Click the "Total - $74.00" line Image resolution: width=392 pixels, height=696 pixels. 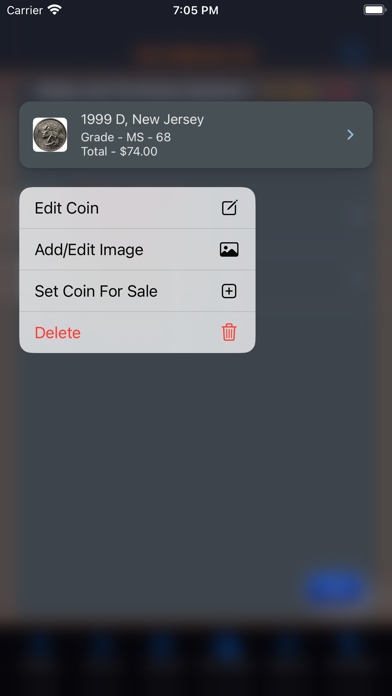(119, 152)
